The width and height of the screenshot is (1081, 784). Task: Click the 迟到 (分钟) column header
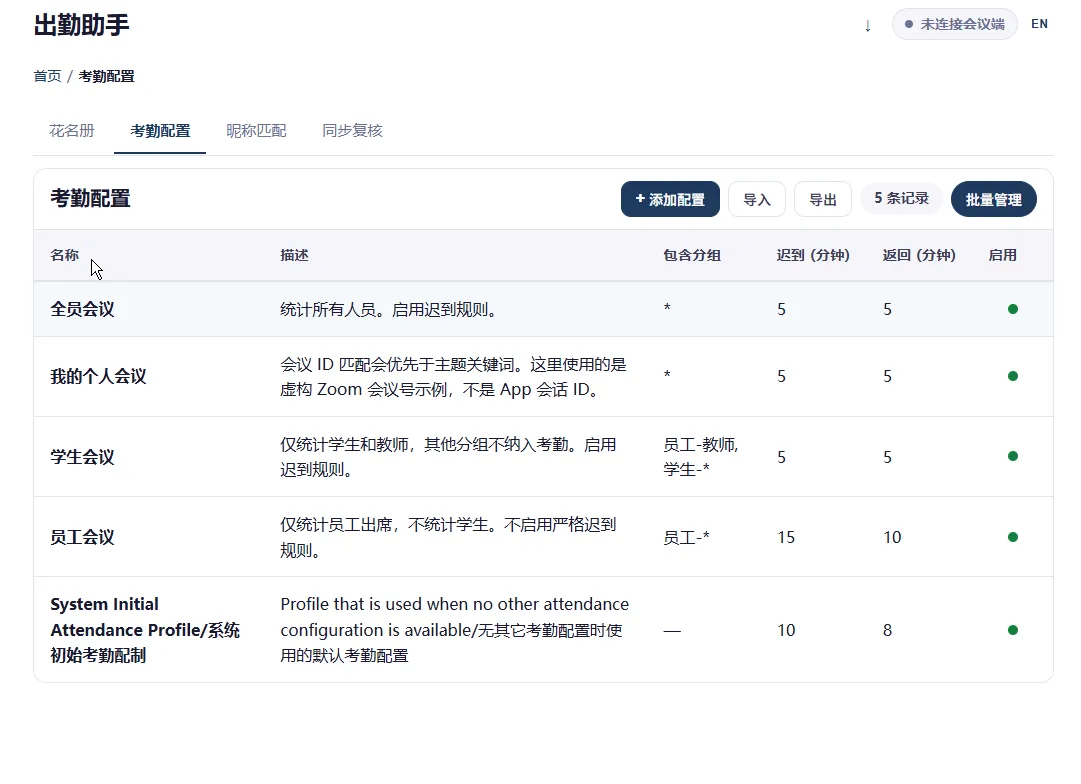[x=813, y=255]
